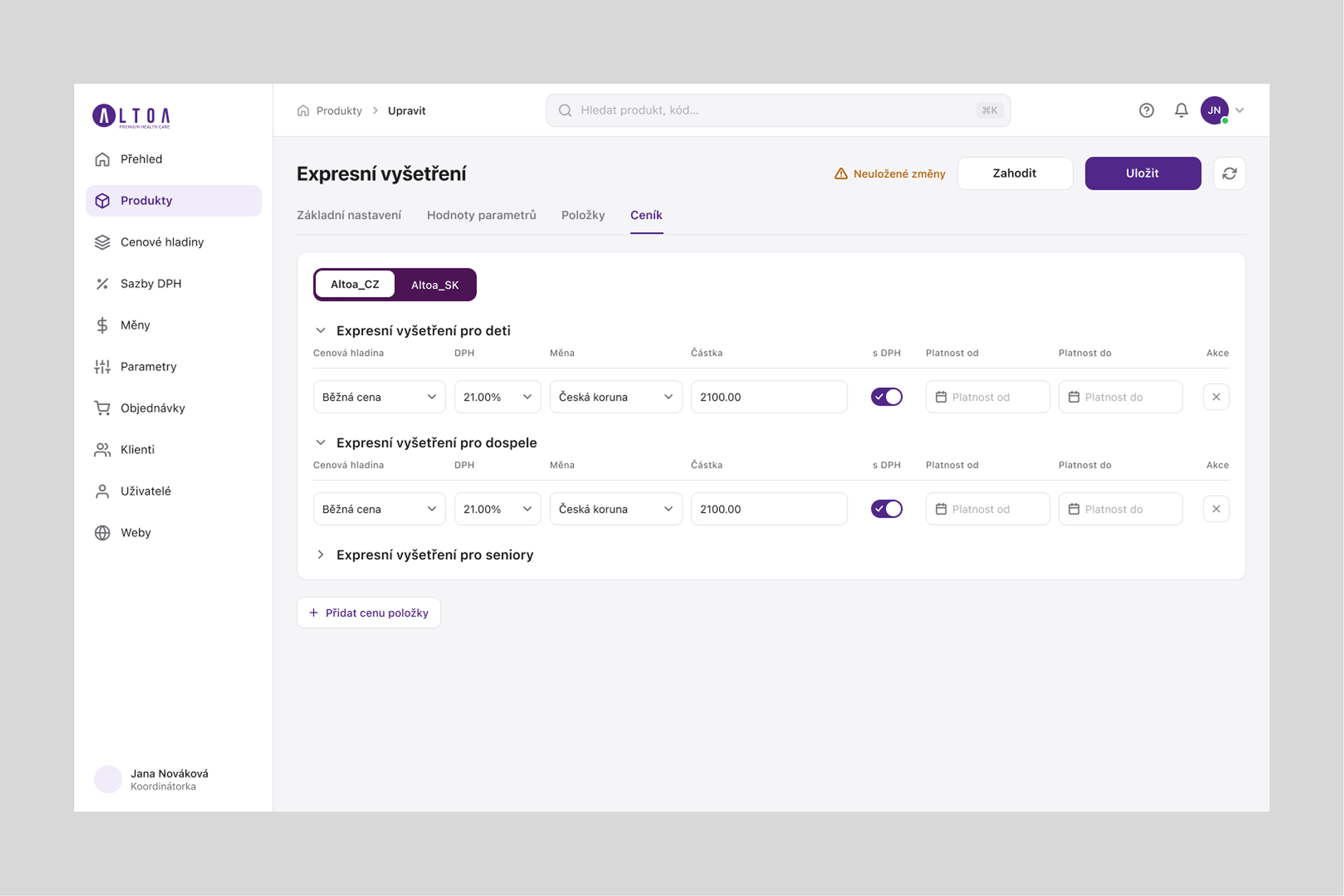The width and height of the screenshot is (1344, 896).
Task: Click the refresh icon button
Action: [1229, 173]
